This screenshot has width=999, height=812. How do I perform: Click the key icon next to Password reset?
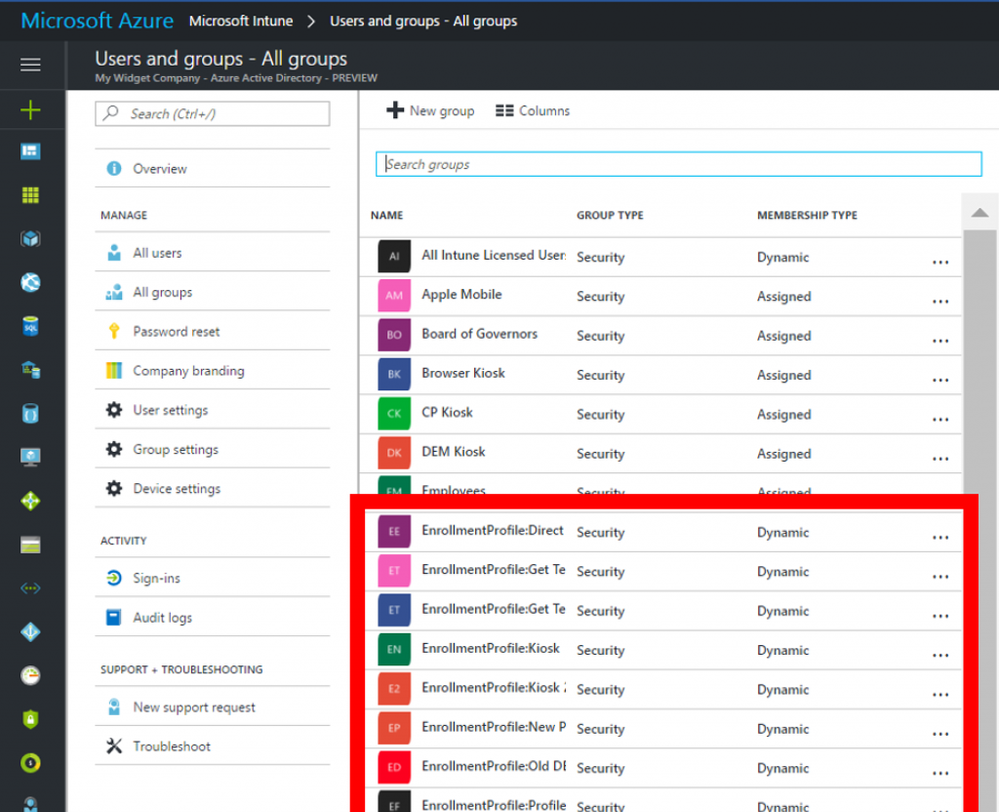[x=114, y=331]
